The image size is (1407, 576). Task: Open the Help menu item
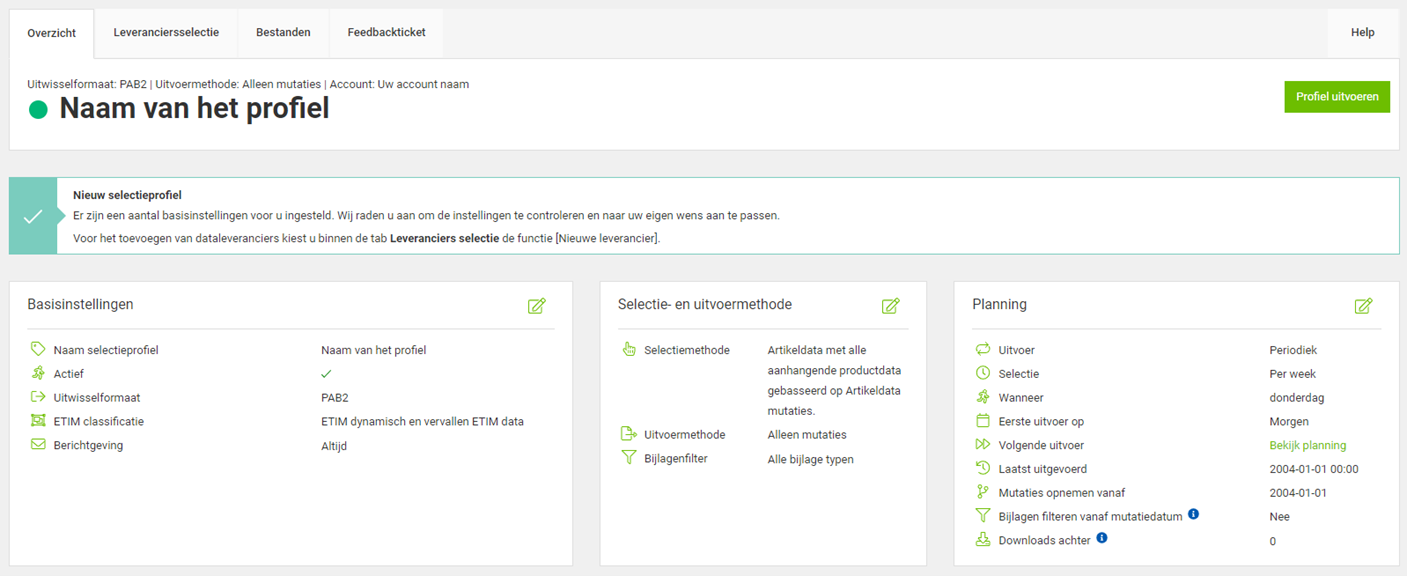pos(1362,33)
